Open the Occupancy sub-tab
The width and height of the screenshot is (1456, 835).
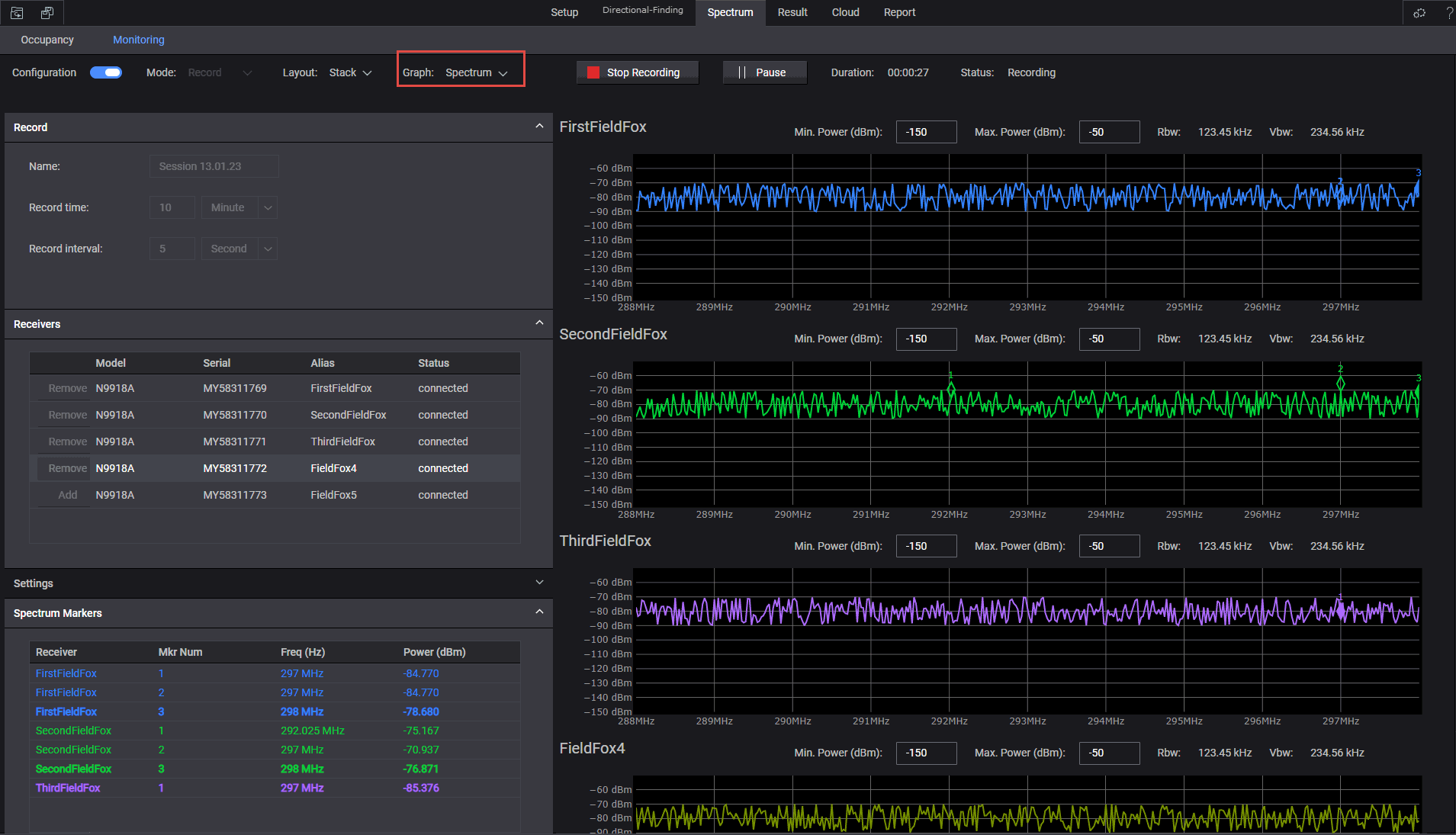click(47, 40)
